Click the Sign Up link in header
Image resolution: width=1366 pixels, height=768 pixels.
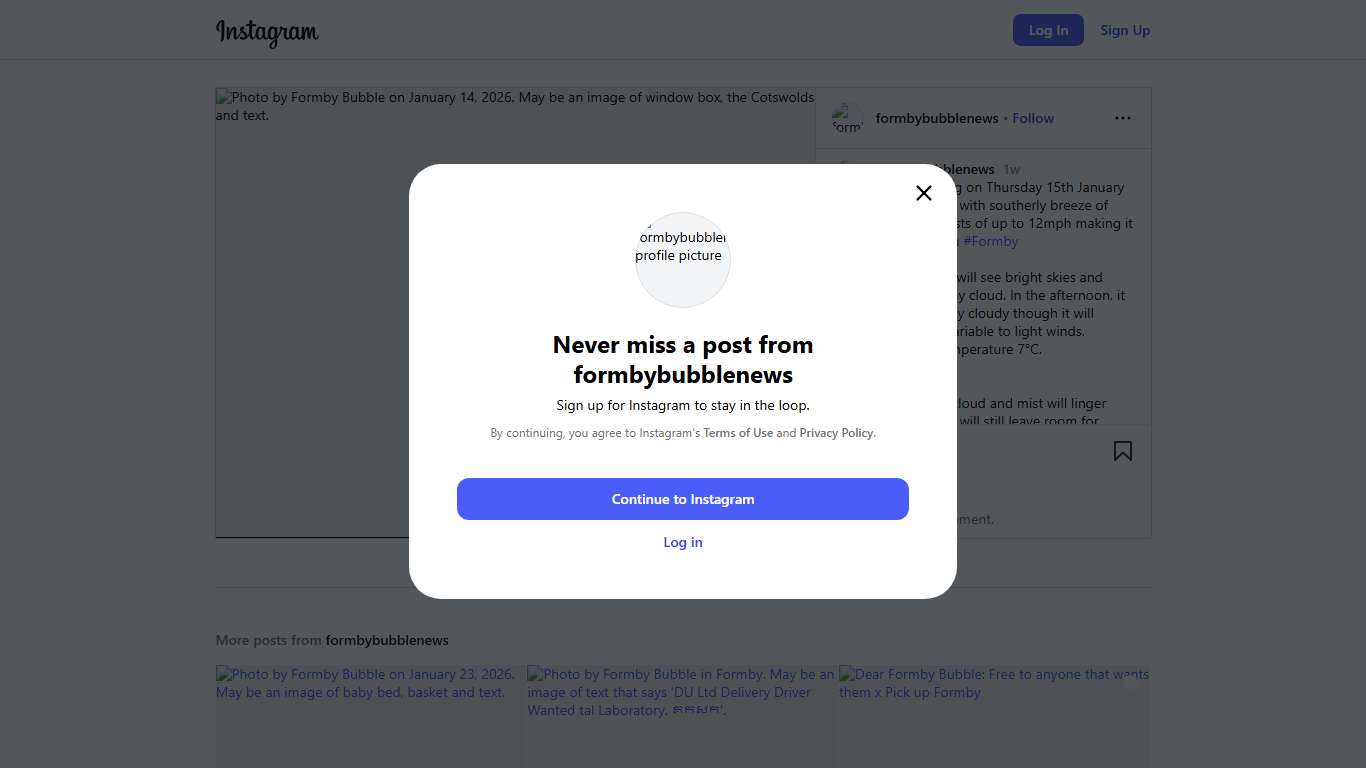pos(1125,30)
